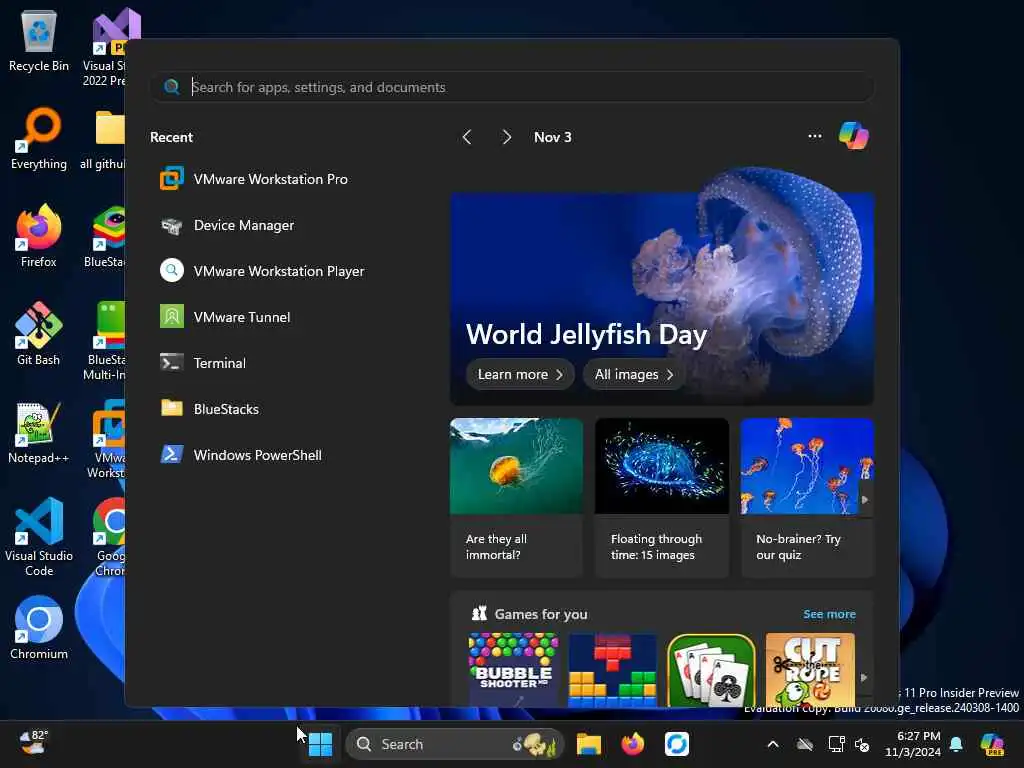Screen dimensions: 1024x768
Task: Click the Windows Start button
Action: click(320, 744)
